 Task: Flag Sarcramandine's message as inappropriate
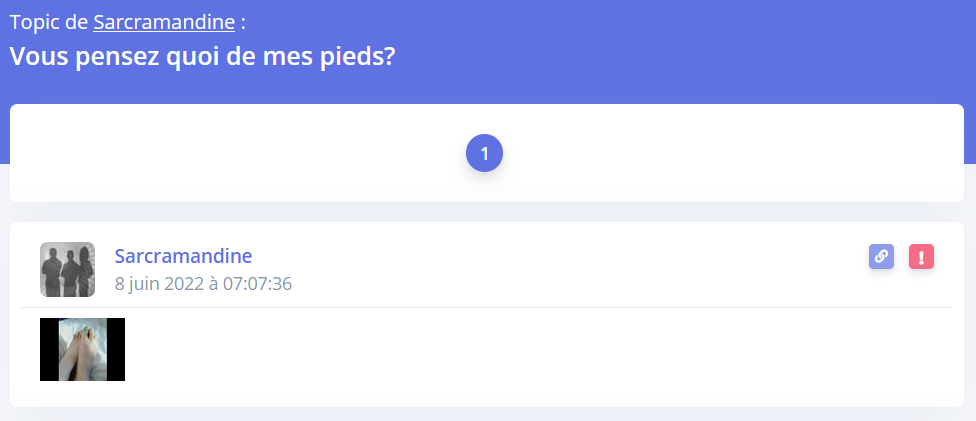coord(921,257)
